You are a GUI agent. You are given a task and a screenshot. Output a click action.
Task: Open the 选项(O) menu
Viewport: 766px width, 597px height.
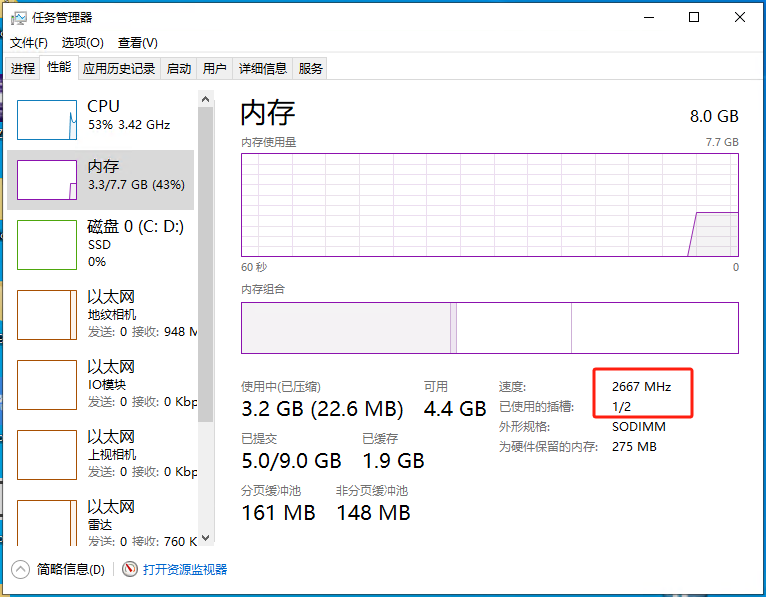click(82, 43)
